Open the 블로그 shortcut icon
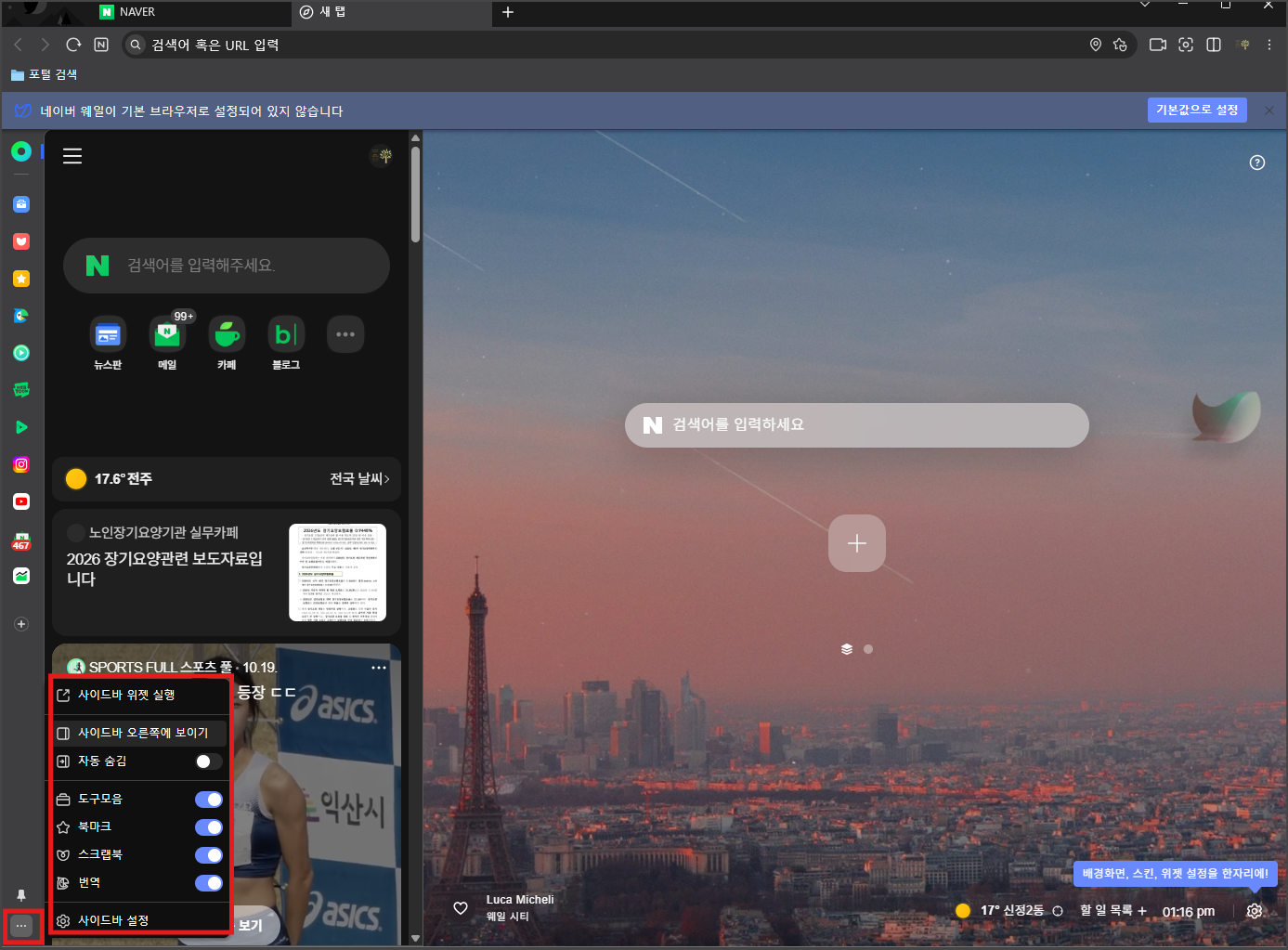The height and width of the screenshot is (950, 1288). [x=286, y=335]
